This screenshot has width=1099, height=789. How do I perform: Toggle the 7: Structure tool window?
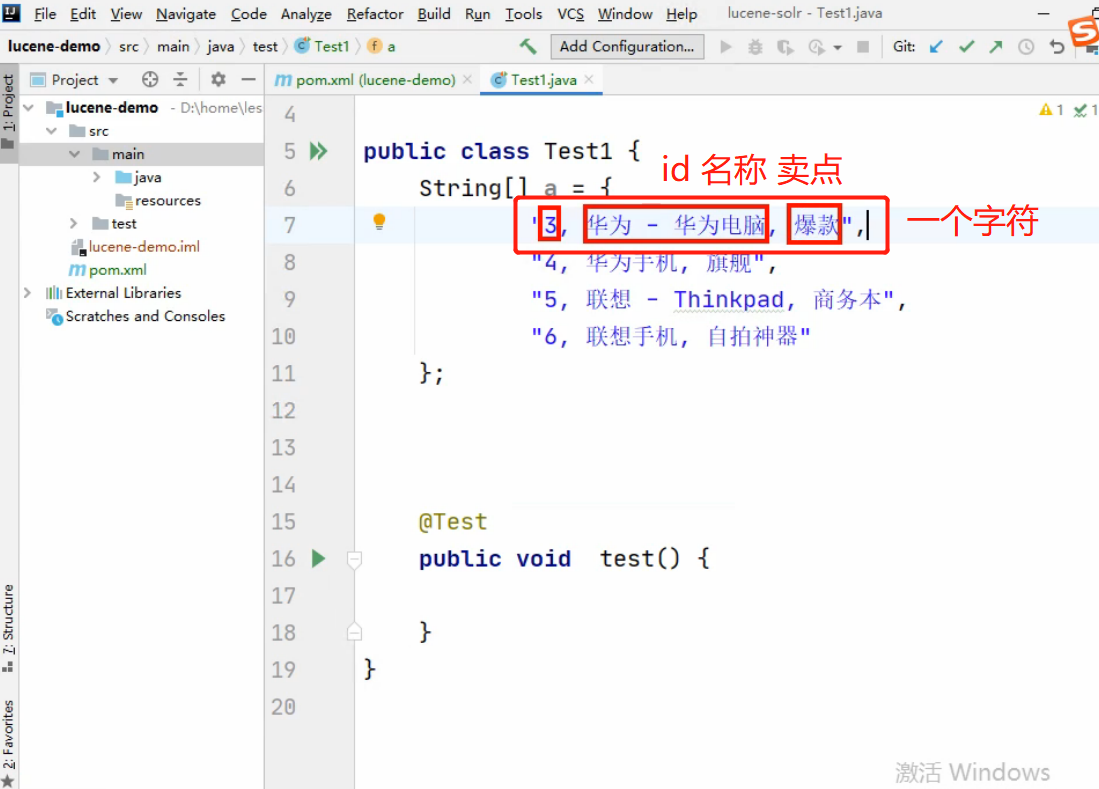pyautogui.click(x=8, y=627)
